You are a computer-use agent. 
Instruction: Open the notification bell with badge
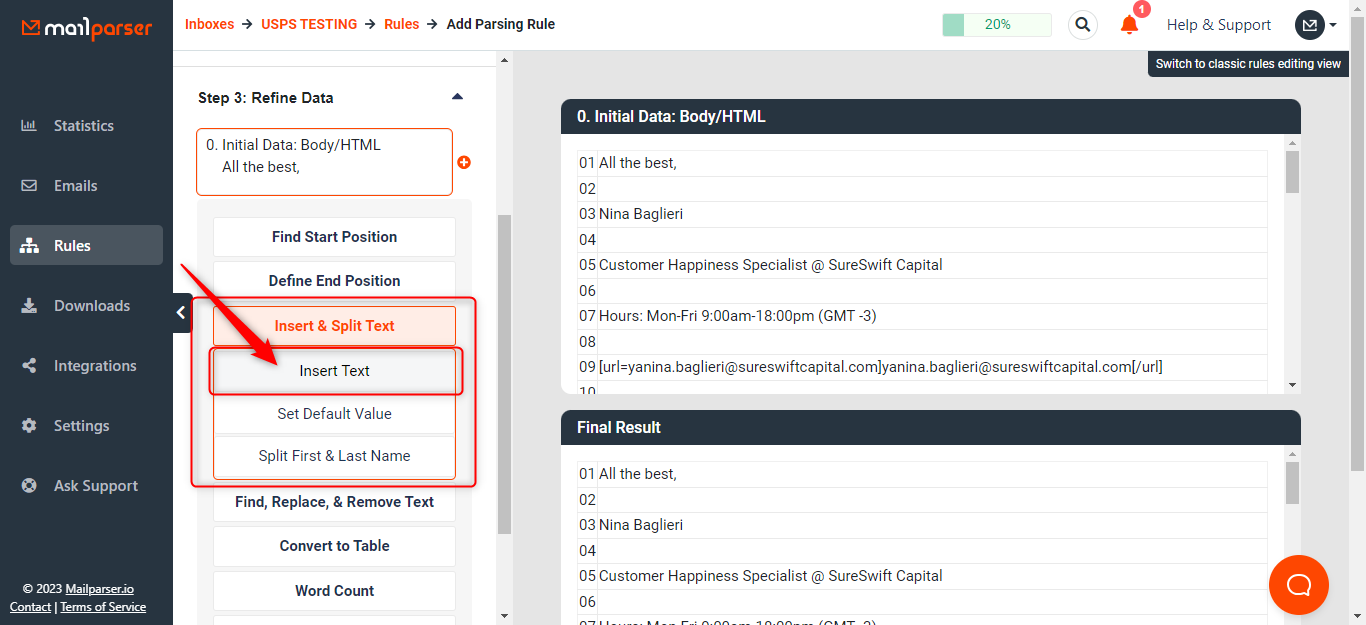pyautogui.click(x=1129, y=25)
